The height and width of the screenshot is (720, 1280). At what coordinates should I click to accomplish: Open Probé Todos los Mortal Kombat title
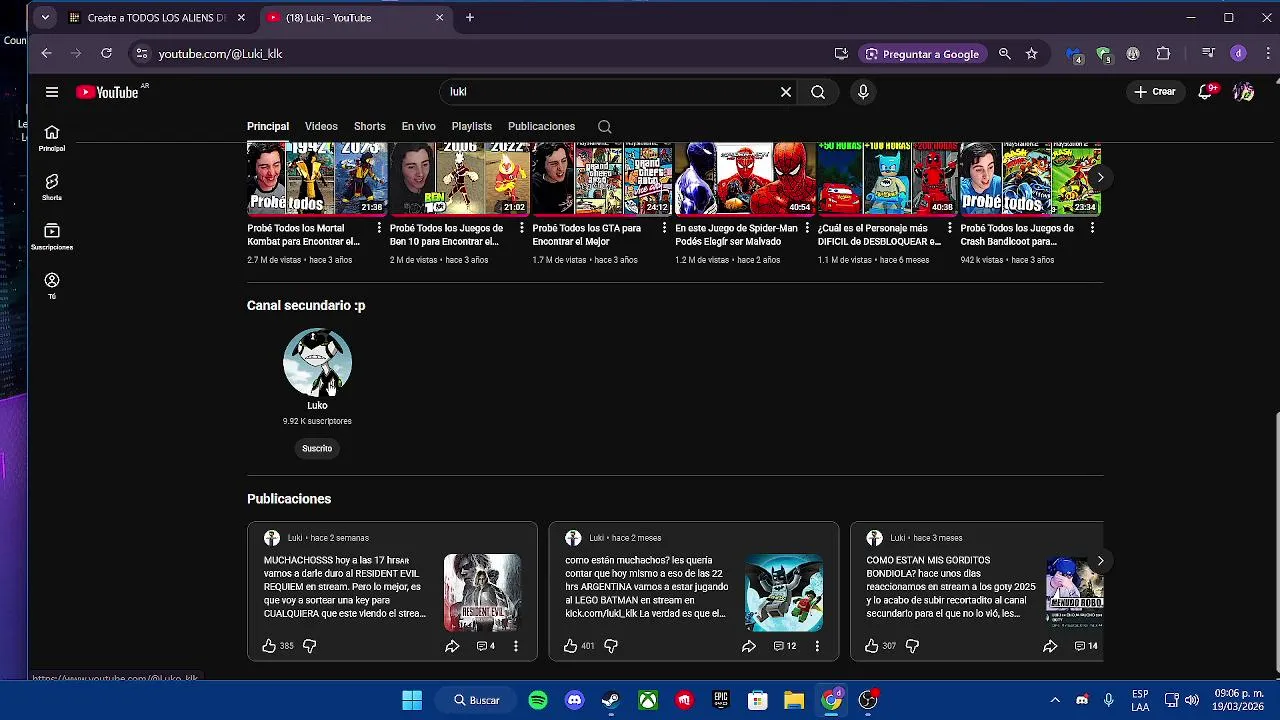(x=304, y=234)
